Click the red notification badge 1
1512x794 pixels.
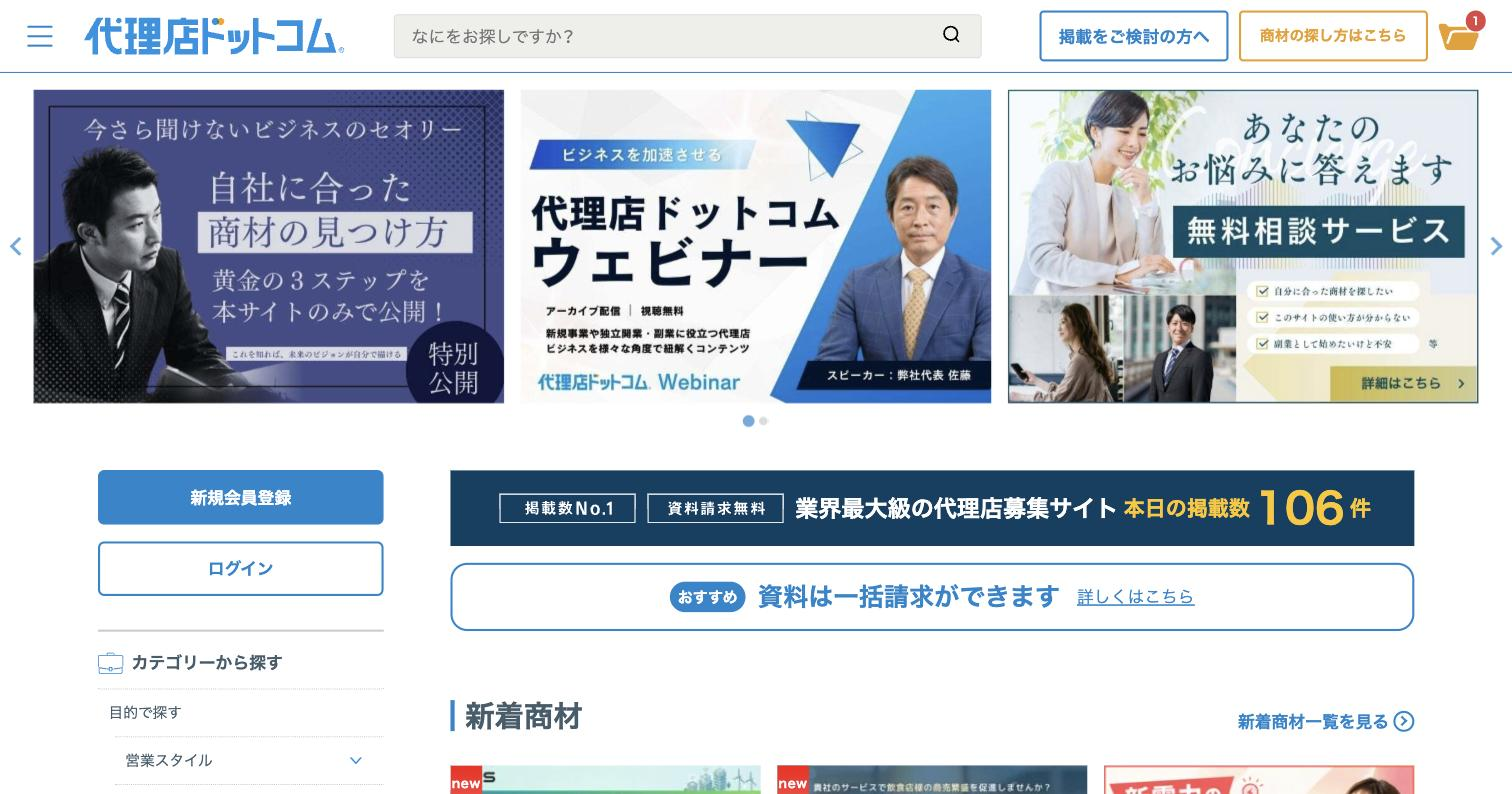pos(1475,21)
